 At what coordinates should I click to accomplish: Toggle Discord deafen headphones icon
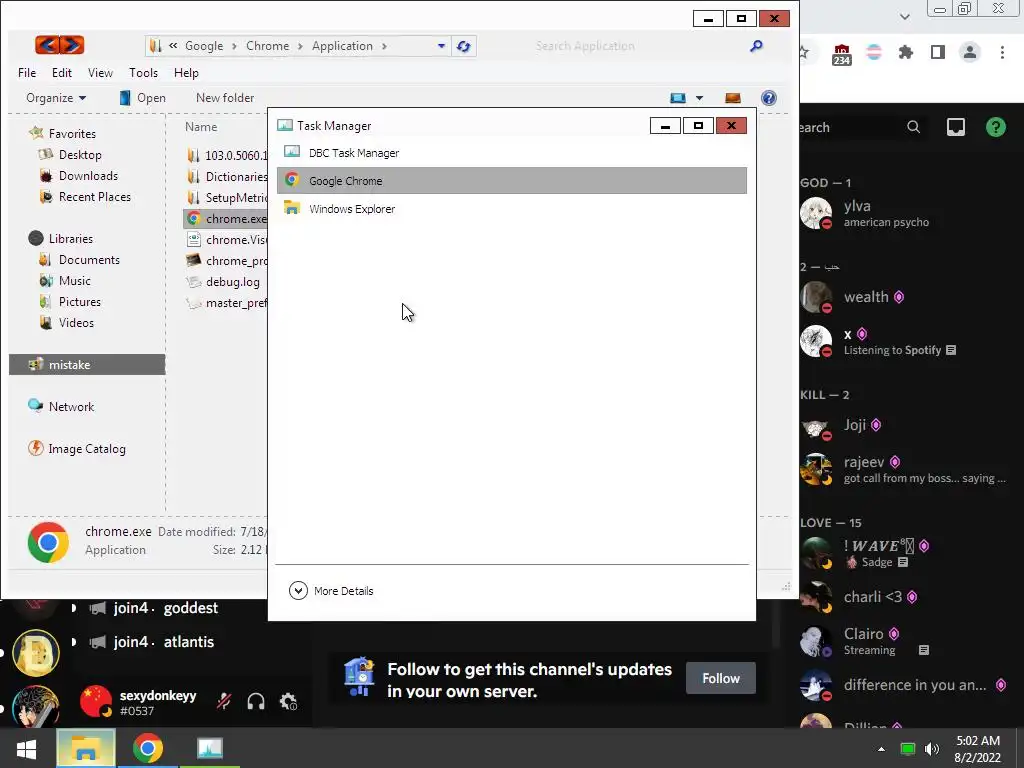tap(256, 701)
